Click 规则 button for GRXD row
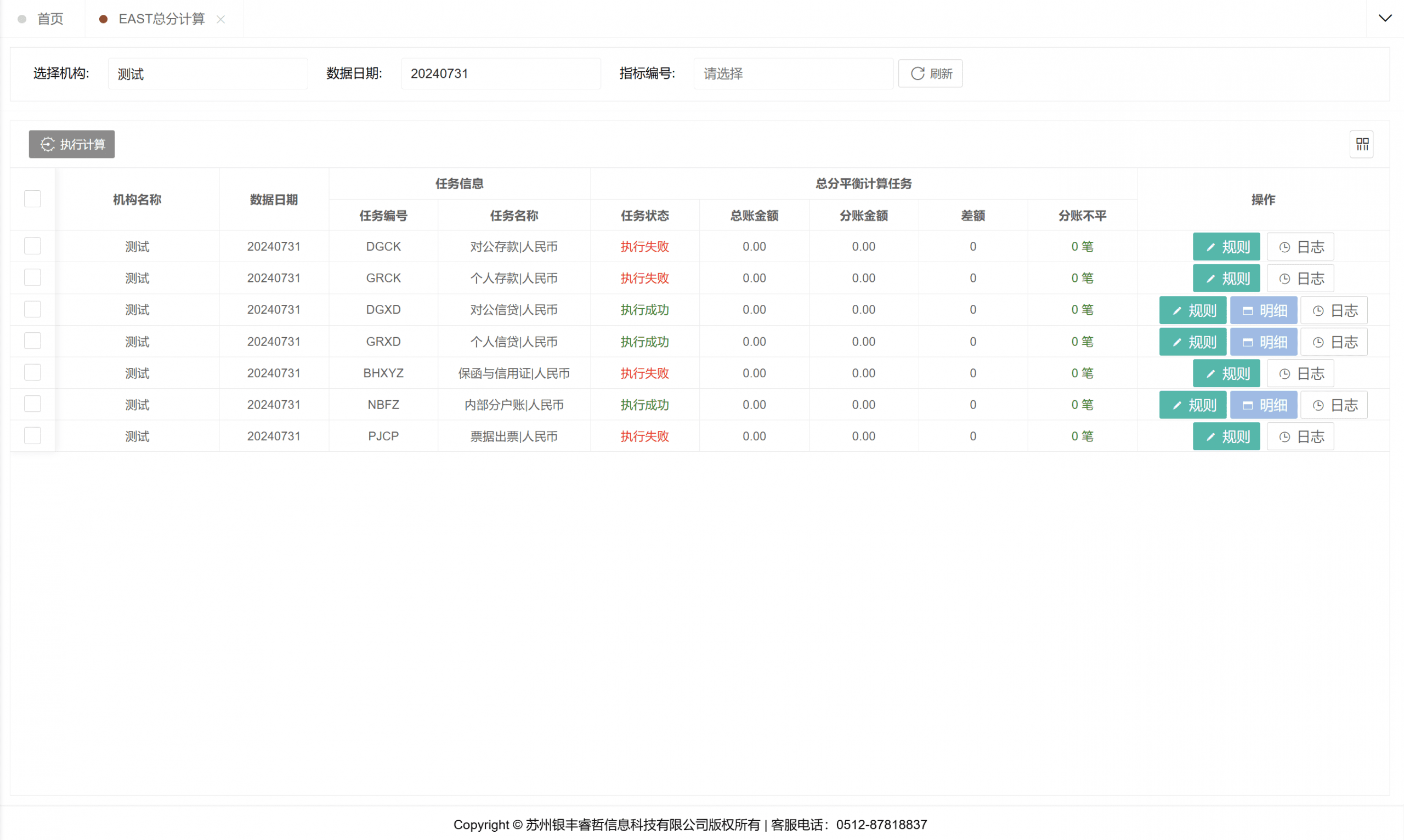 [1192, 342]
